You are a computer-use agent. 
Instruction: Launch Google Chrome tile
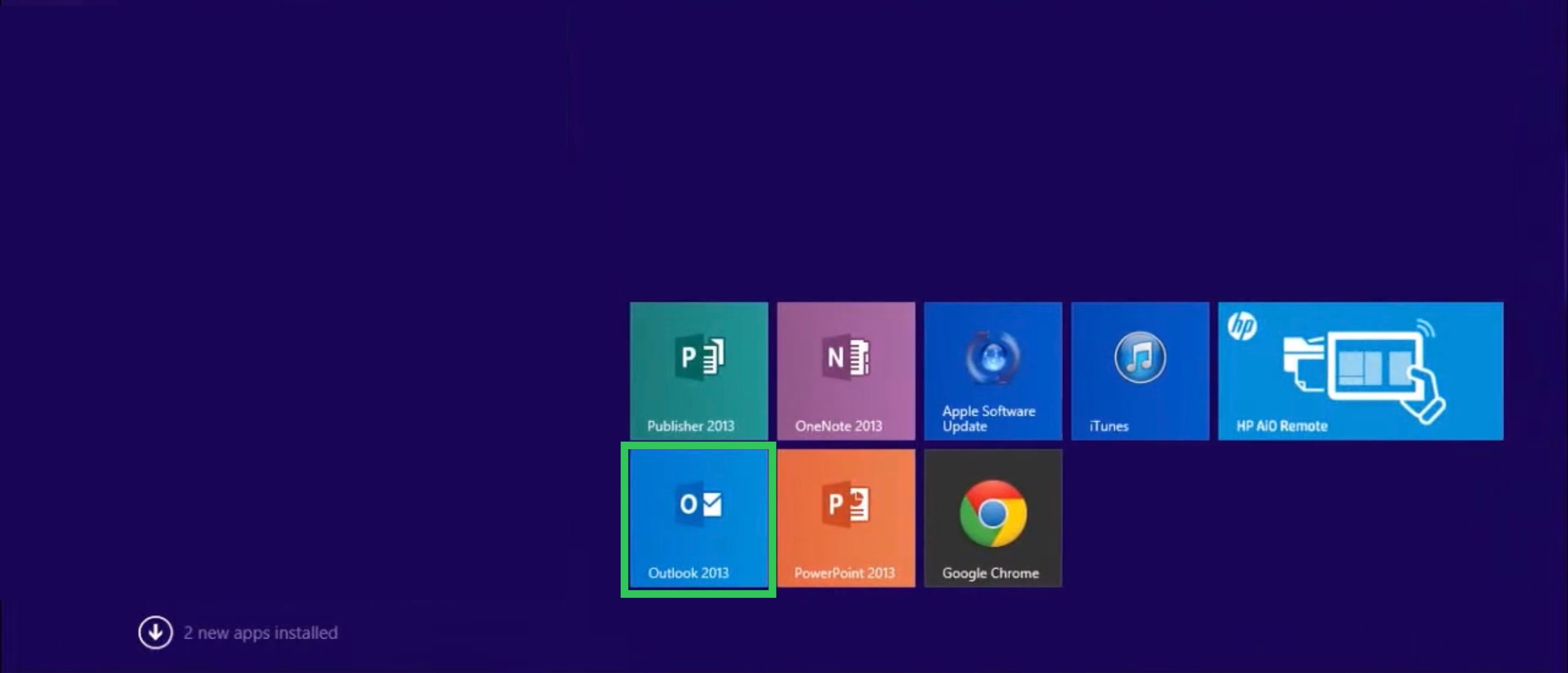(x=992, y=518)
